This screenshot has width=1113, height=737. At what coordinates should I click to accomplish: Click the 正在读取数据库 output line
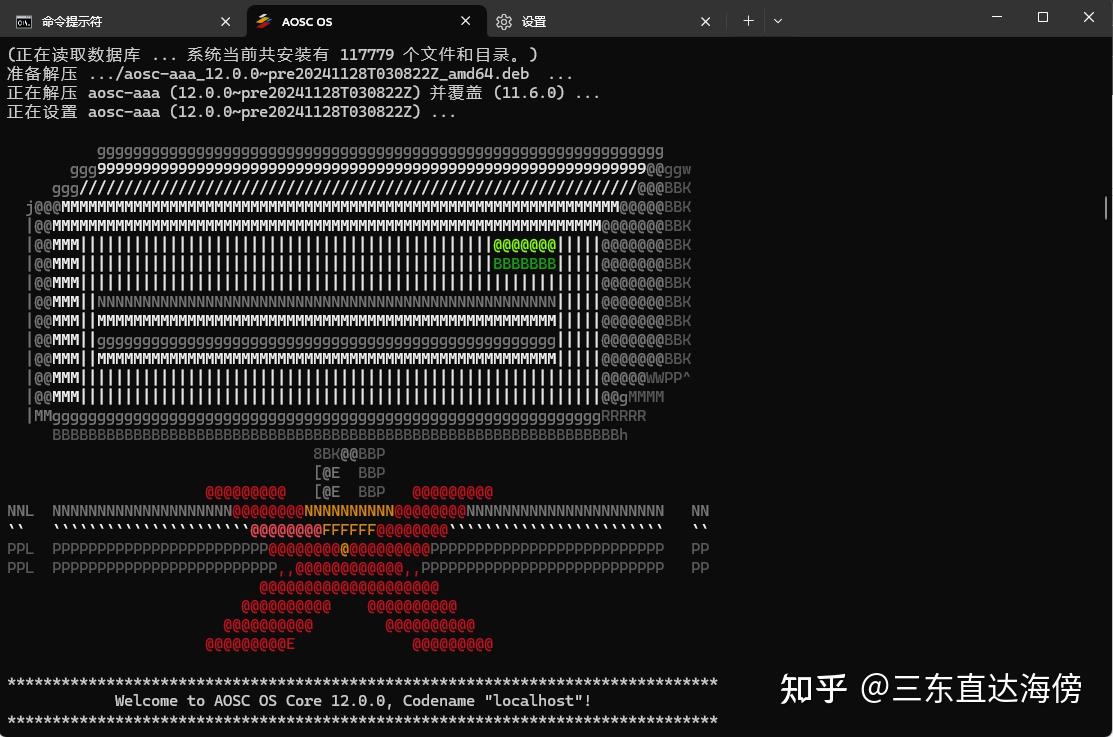(270, 54)
